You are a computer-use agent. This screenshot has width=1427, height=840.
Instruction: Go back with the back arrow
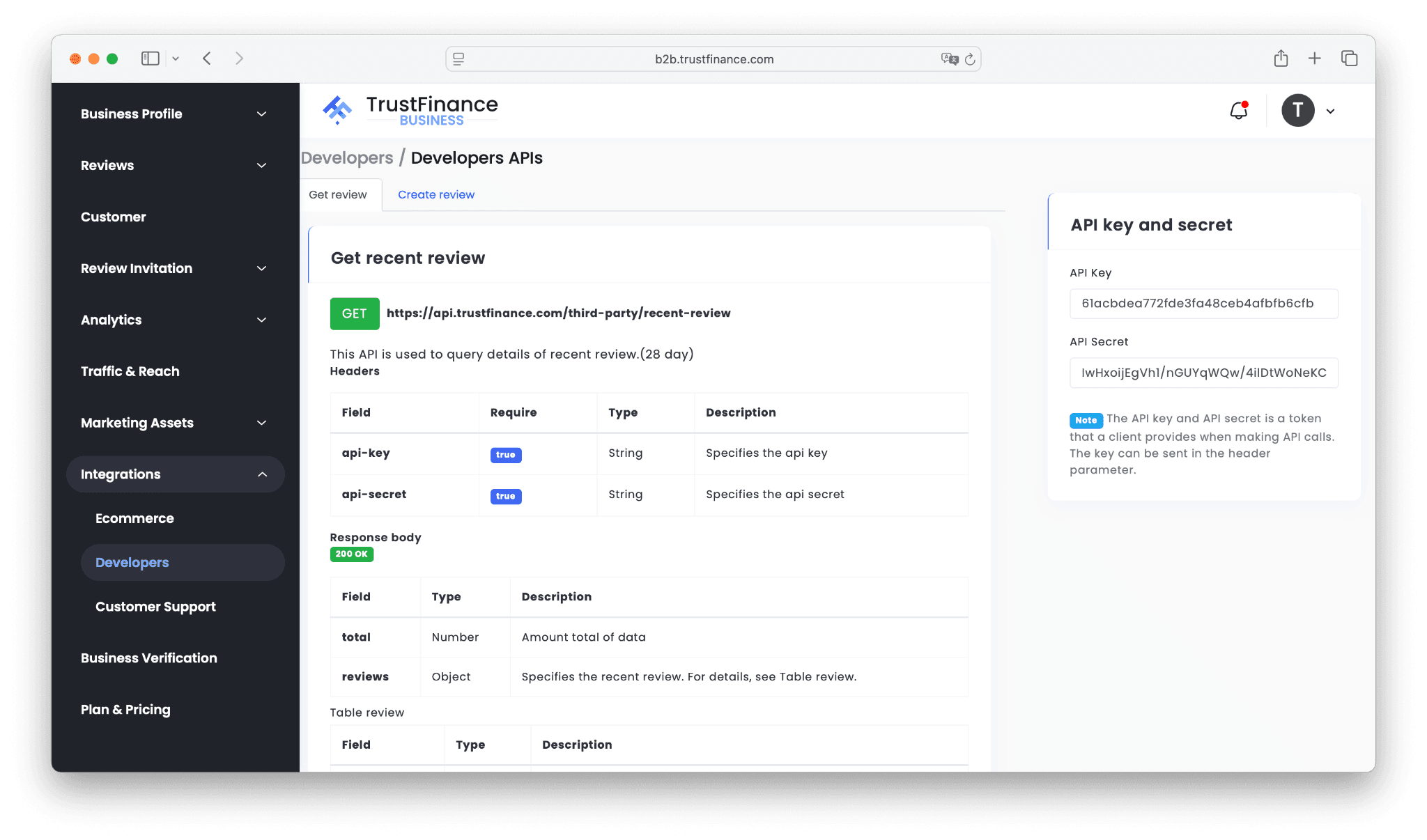point(207,59)
